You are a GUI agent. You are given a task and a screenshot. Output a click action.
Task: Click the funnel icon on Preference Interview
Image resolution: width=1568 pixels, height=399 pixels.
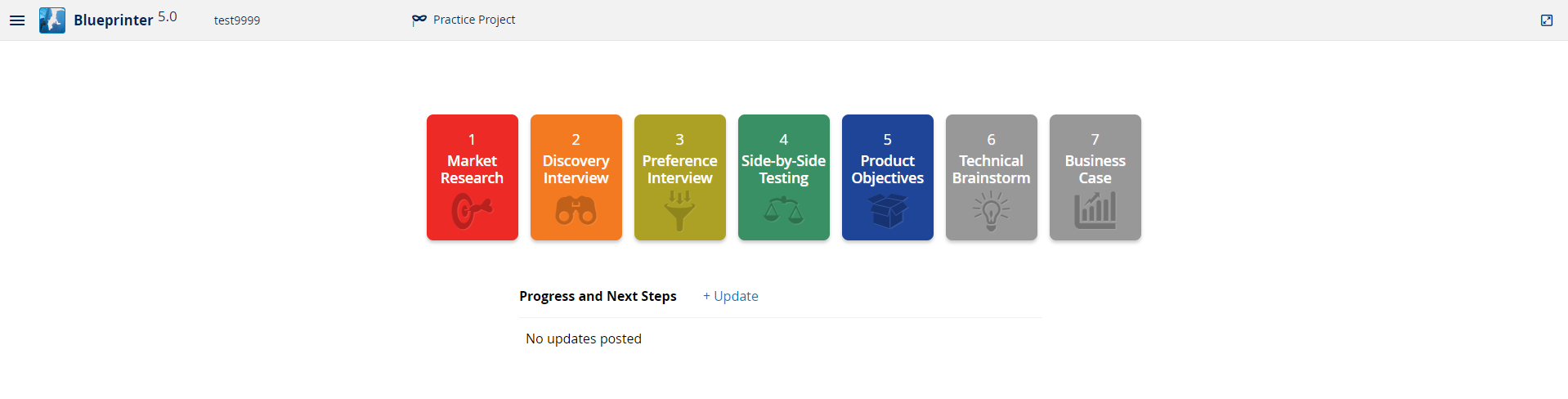point(679,211)
